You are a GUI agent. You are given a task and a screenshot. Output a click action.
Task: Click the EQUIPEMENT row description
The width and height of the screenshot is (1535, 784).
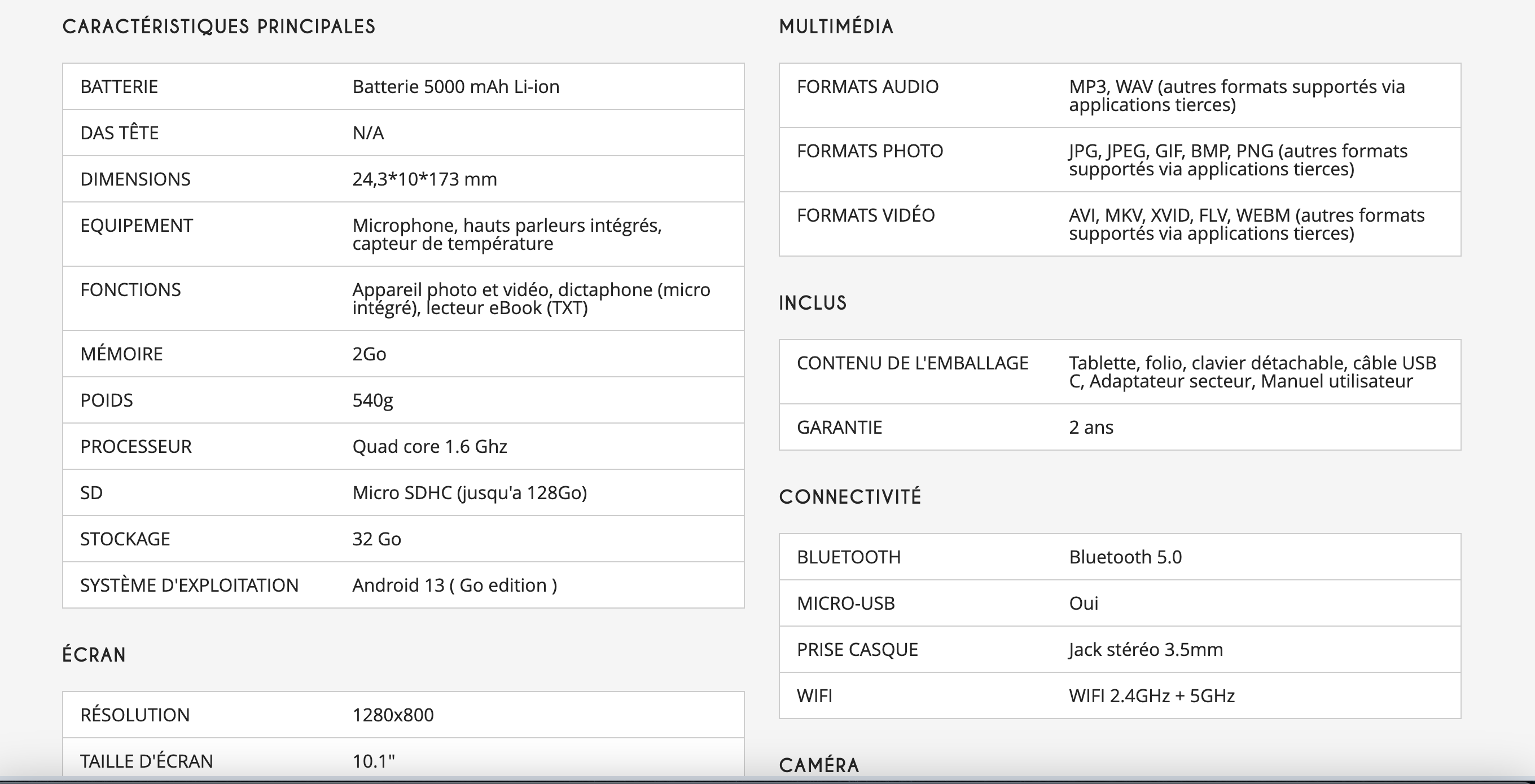(507, 234)
